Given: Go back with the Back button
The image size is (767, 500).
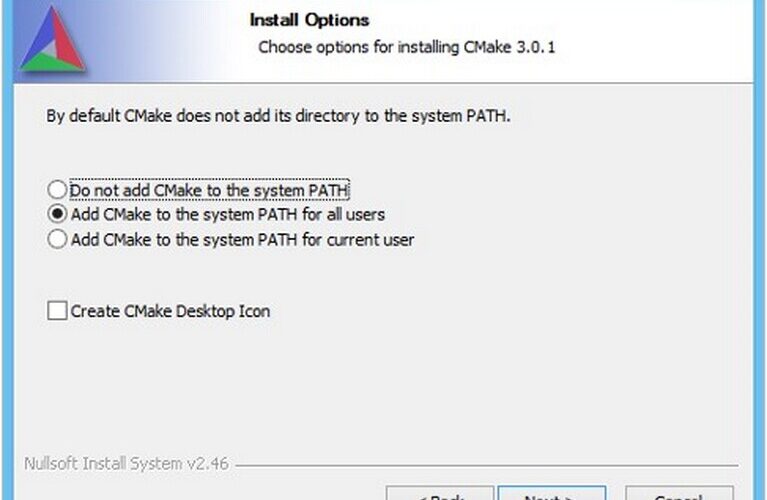Looking at the screenshot, I should pyautogui.click(x=440, y=493).
